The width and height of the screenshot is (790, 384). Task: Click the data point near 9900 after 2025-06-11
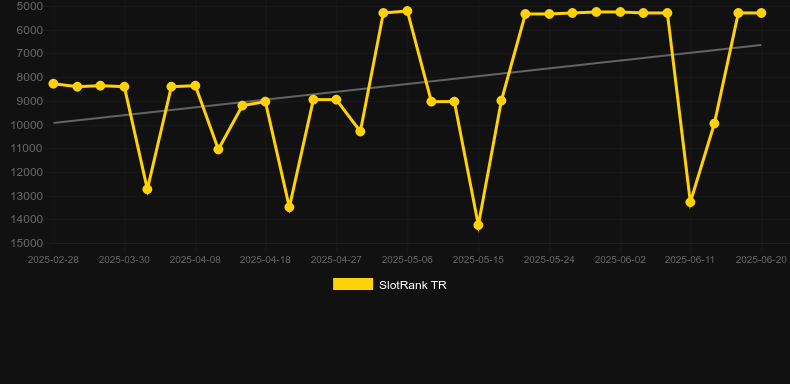[x=714, y=123]
